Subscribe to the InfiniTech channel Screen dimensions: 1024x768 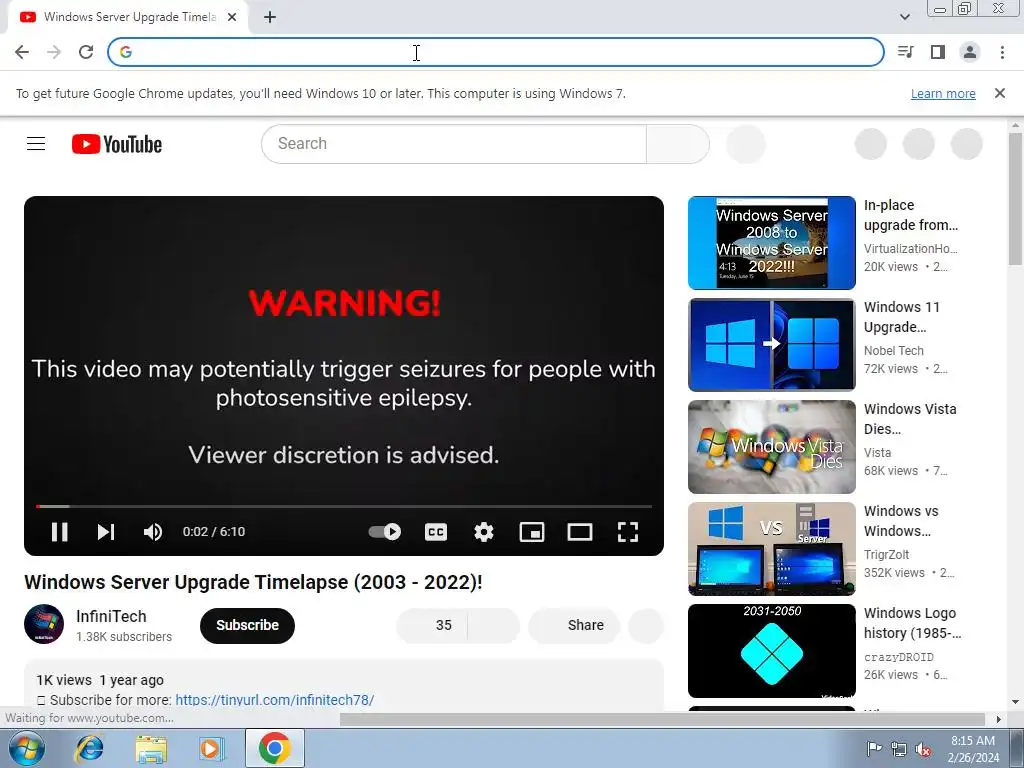point(248,625)
